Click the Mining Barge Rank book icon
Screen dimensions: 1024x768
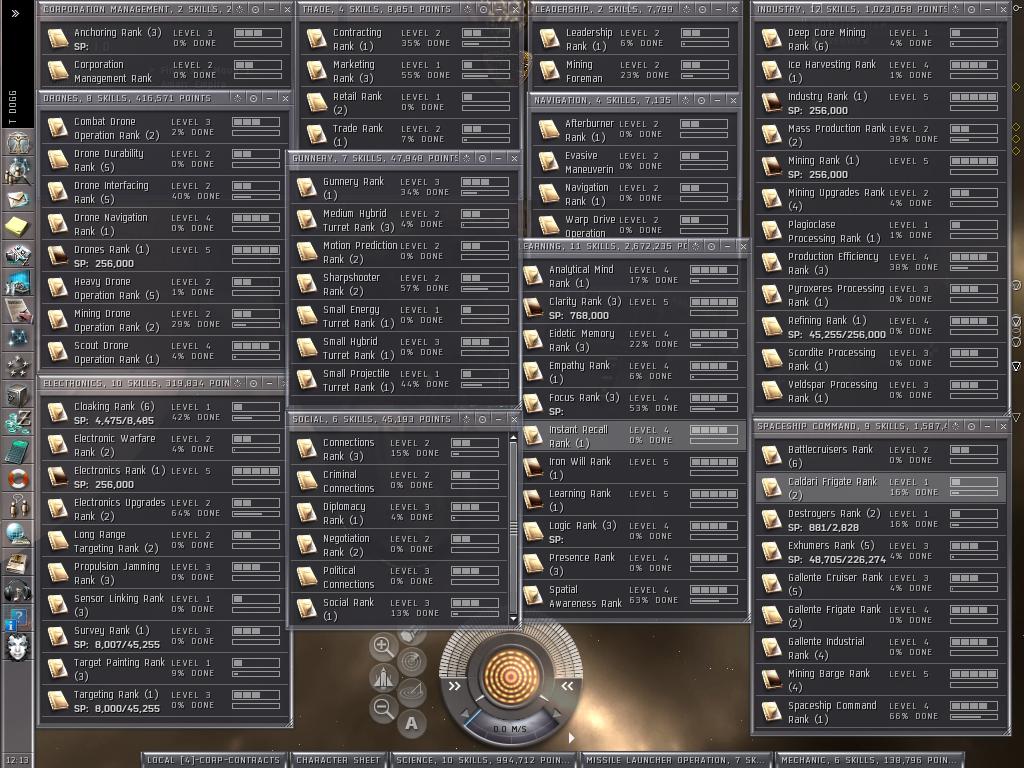point(771,680)
